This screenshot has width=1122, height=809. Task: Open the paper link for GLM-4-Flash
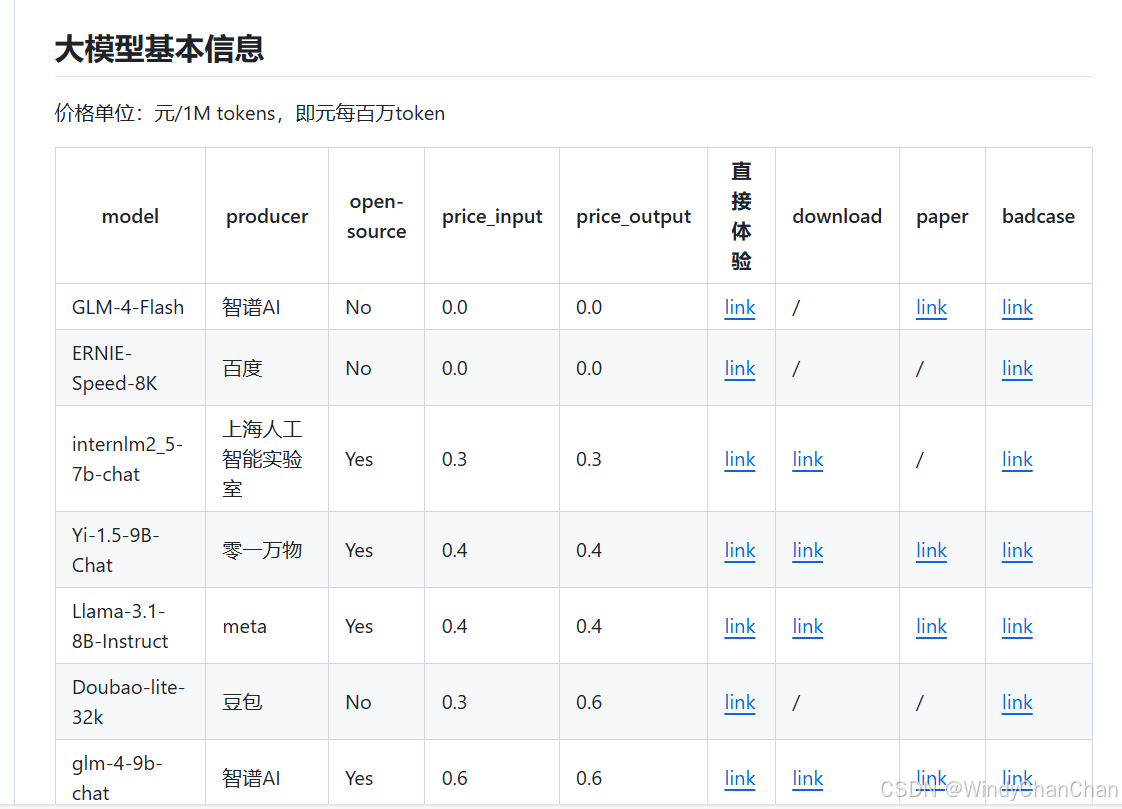[931, 308]
